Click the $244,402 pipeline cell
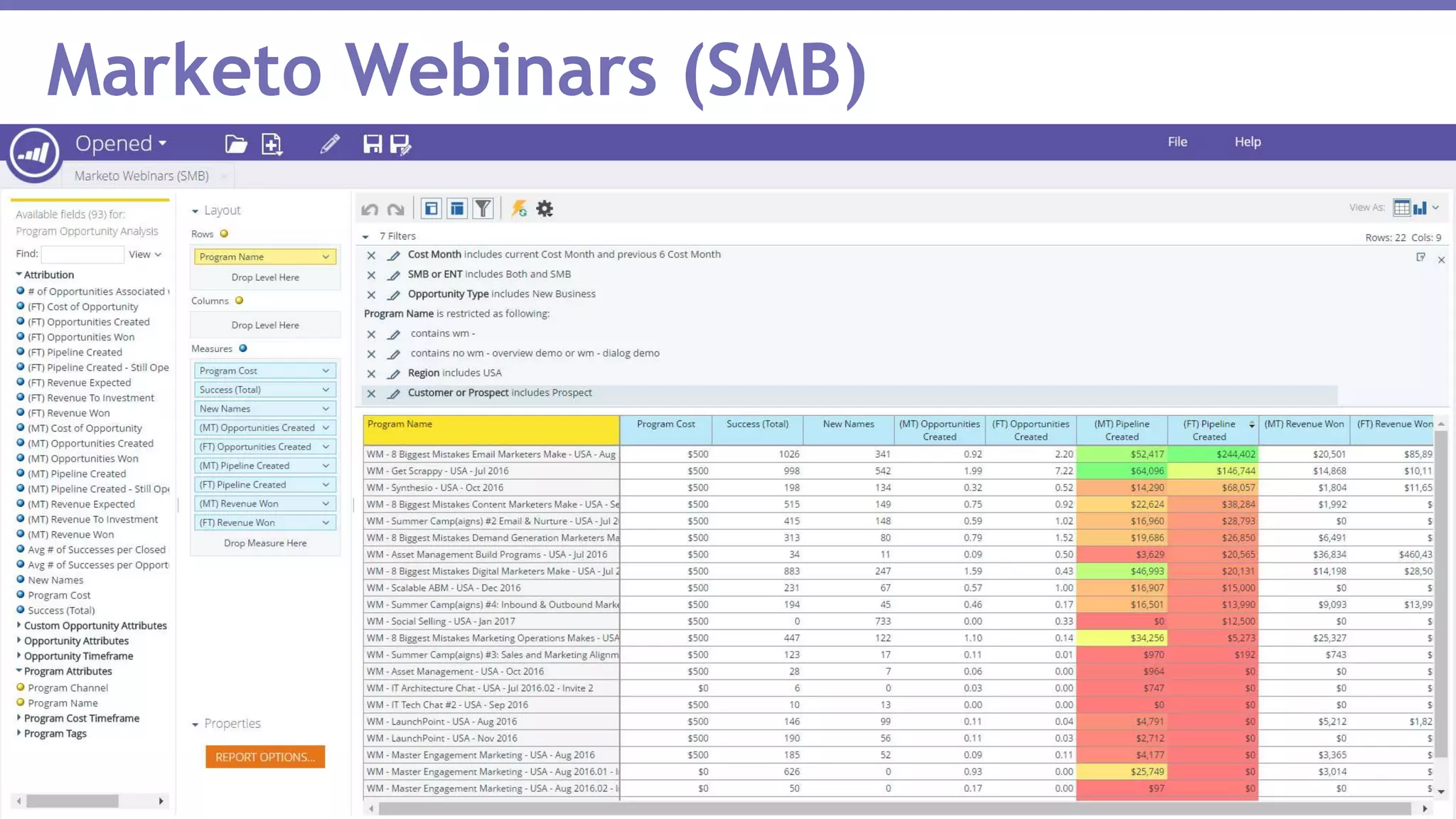 [x=1213, y=454]
